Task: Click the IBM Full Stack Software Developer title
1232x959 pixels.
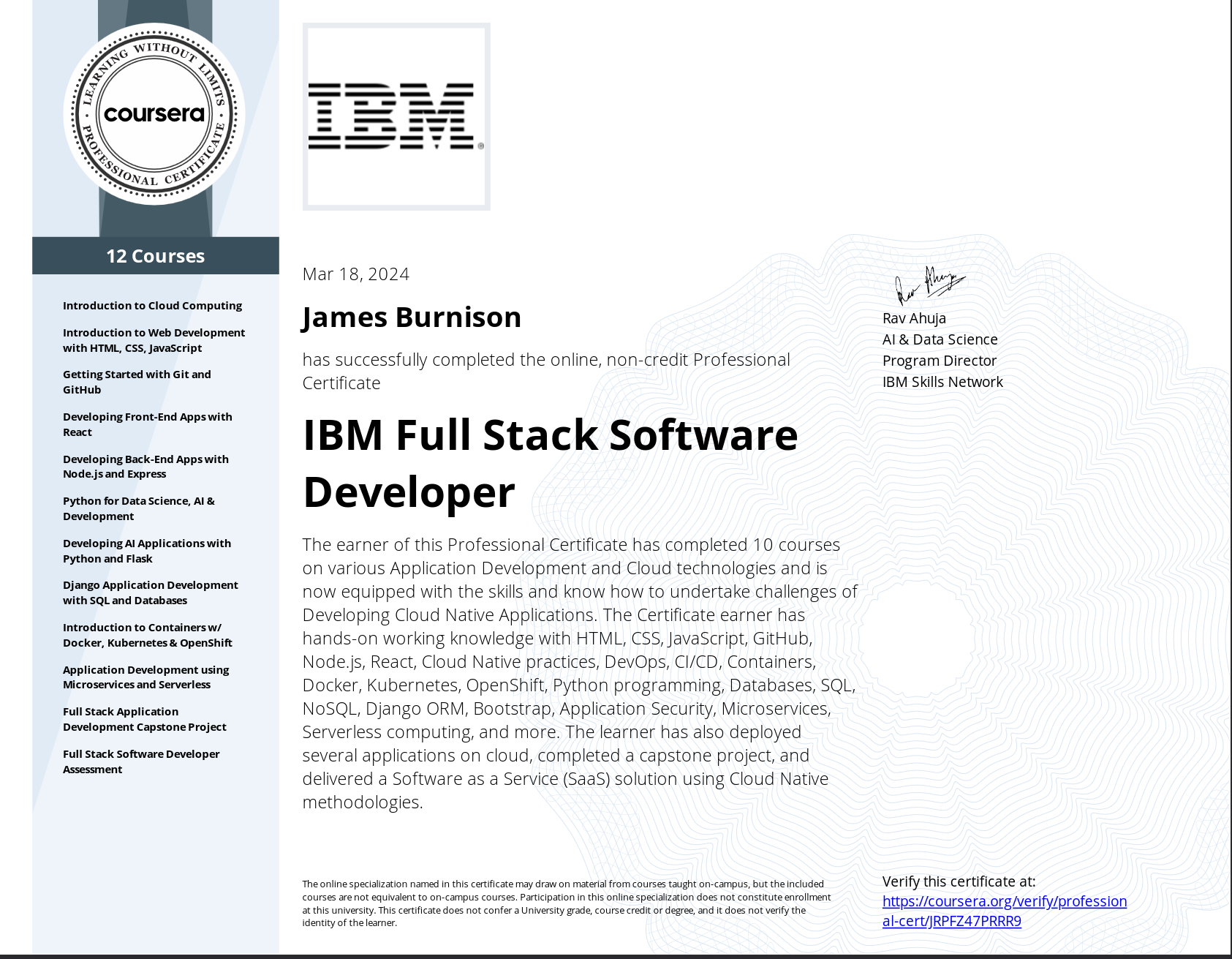Action: pos(550,463)
